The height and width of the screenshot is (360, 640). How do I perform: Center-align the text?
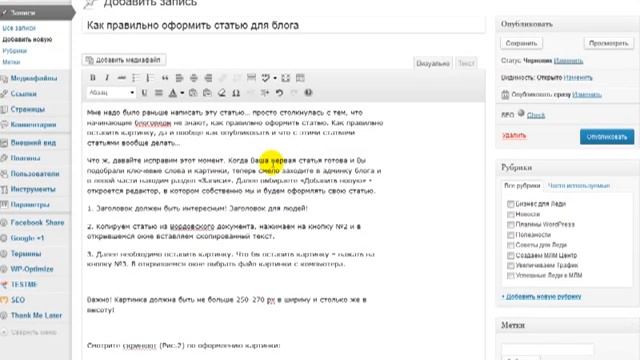[x=194, y=78]
